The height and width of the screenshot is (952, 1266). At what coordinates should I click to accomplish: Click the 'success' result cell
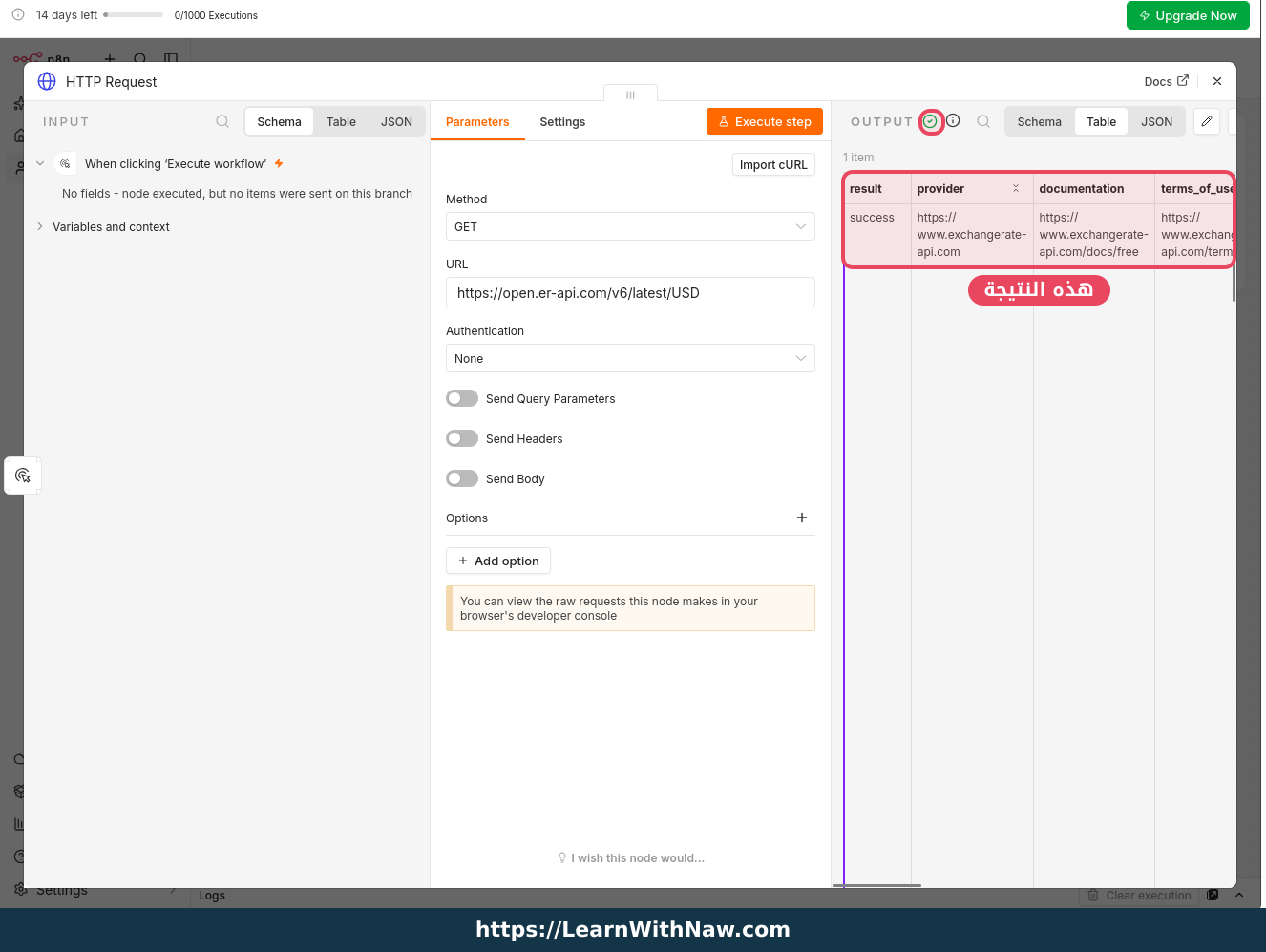[x=877, y=235]
